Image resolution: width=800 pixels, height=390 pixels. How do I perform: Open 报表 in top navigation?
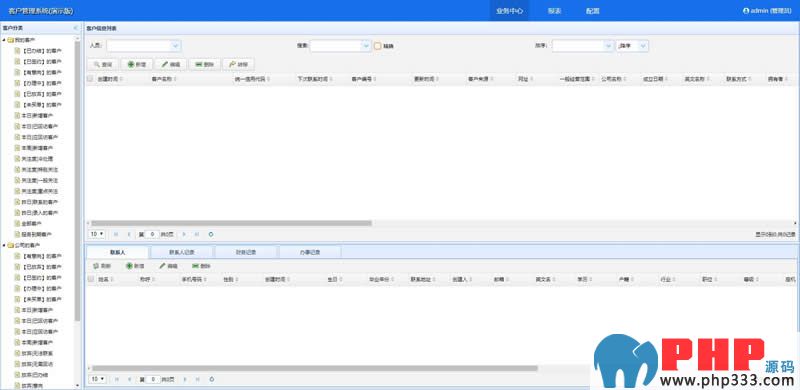(x=555, y=11)
